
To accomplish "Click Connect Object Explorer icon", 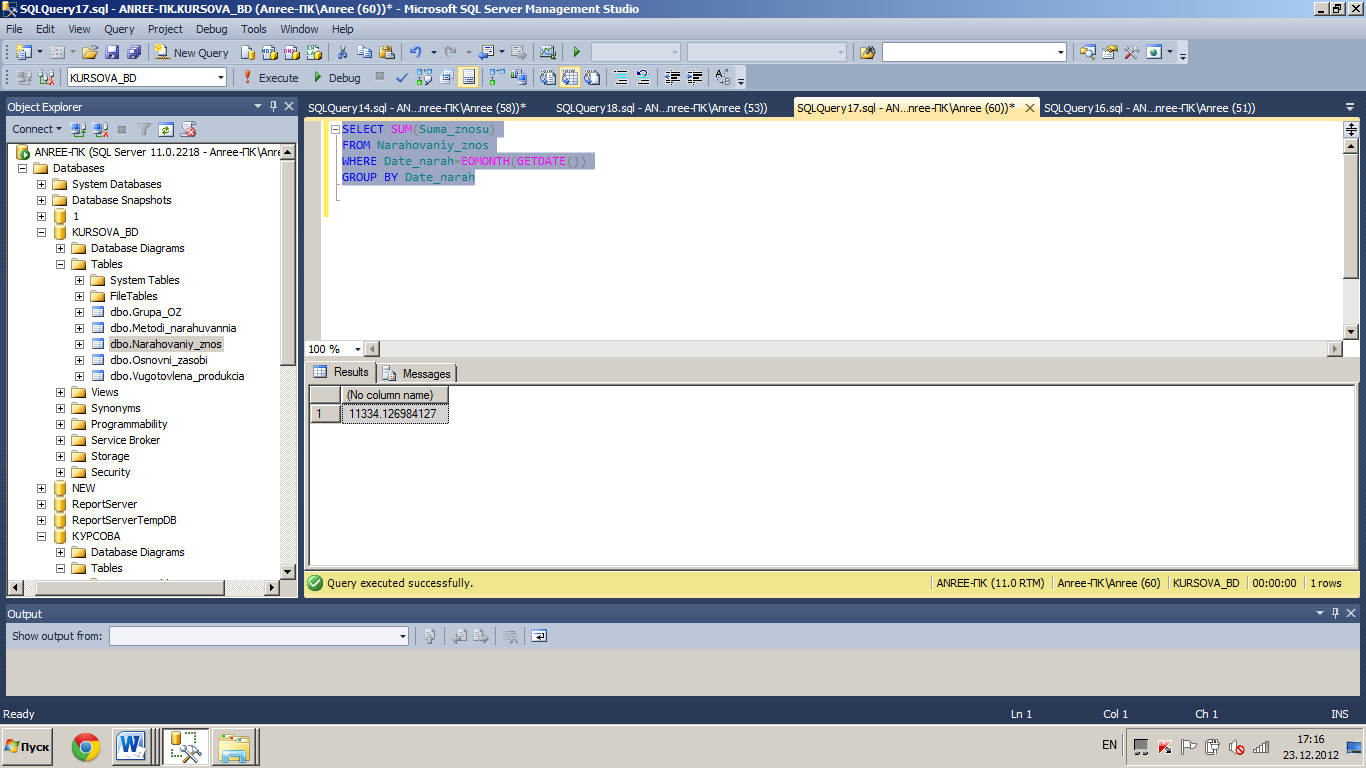I will (78, 129).
